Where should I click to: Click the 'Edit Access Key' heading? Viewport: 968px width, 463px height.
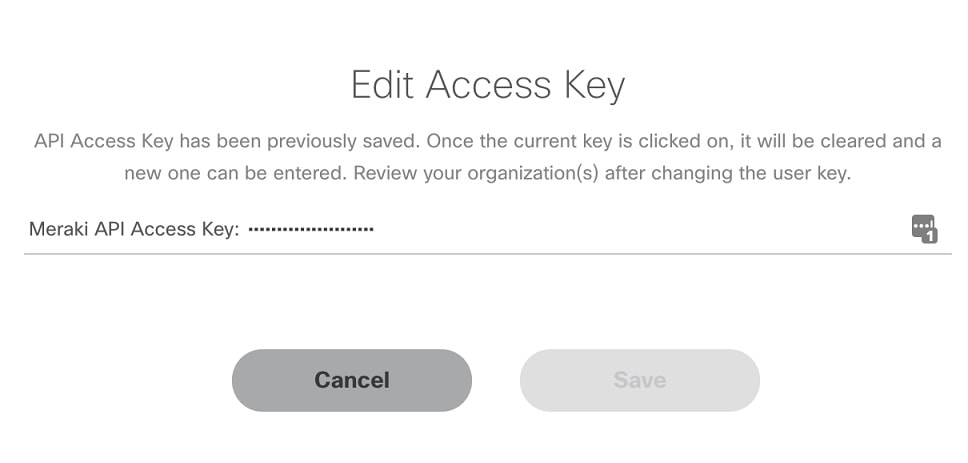pyautogui.click(x=488, y=85)
